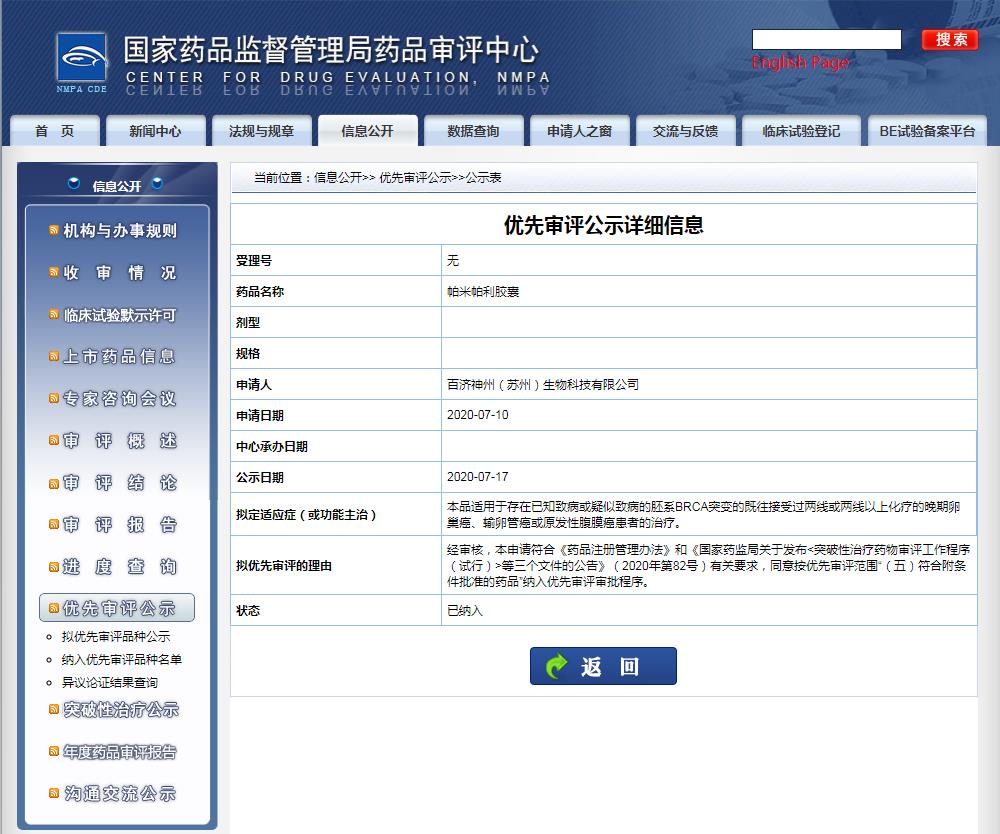The width and height of the screenshot is (1000, 834).
Task: Open 异议论证结果查询 in the sidebar
Action: 109,683
